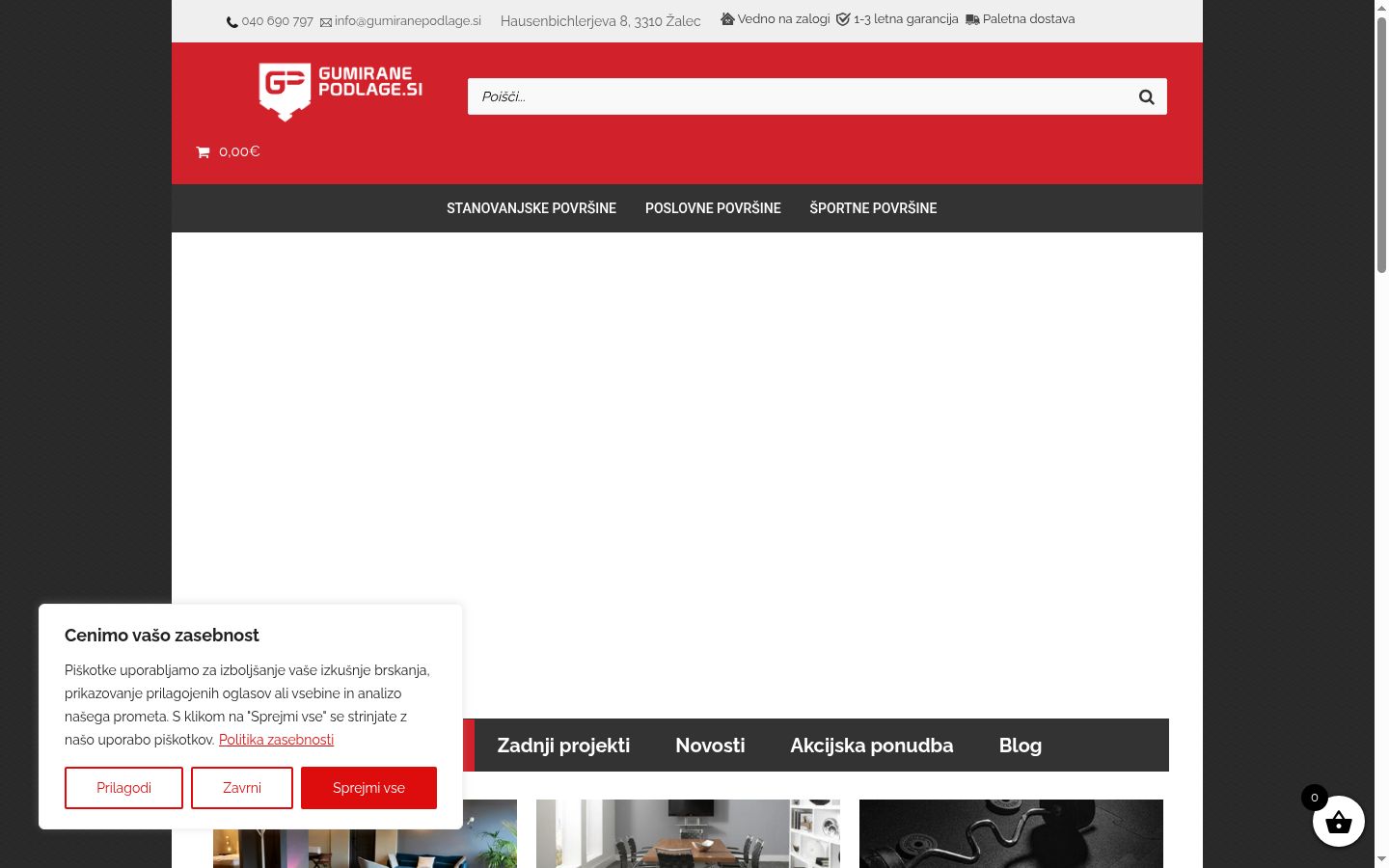The width and height of the screenshot is (1389, 868).
Task: Accept all cookies with Sprejmi vse
Action: click(368, 788)
